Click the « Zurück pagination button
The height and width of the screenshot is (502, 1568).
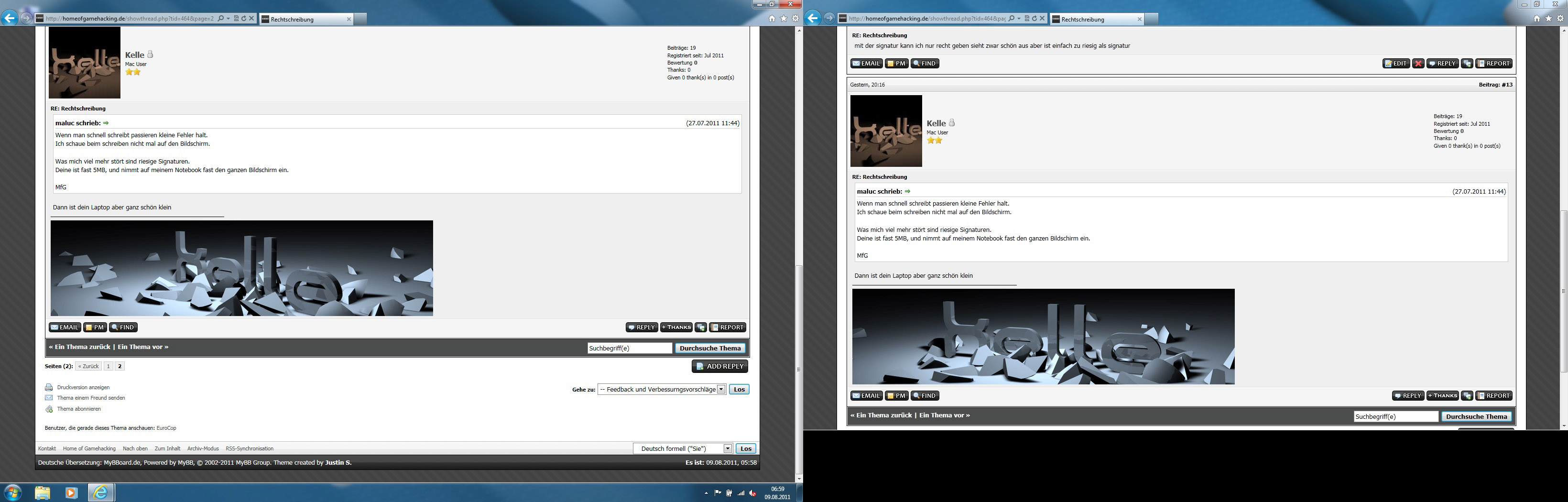point(89,366)
